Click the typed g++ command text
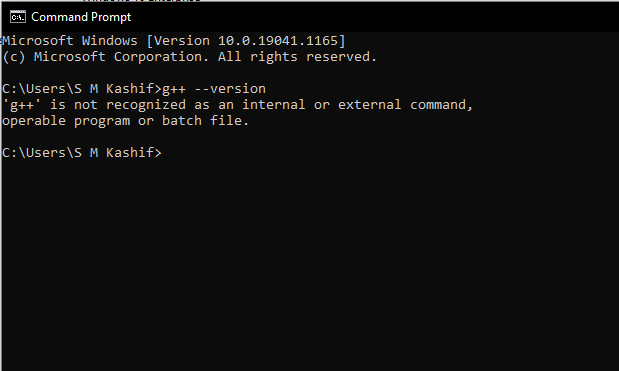 point(174,90)
